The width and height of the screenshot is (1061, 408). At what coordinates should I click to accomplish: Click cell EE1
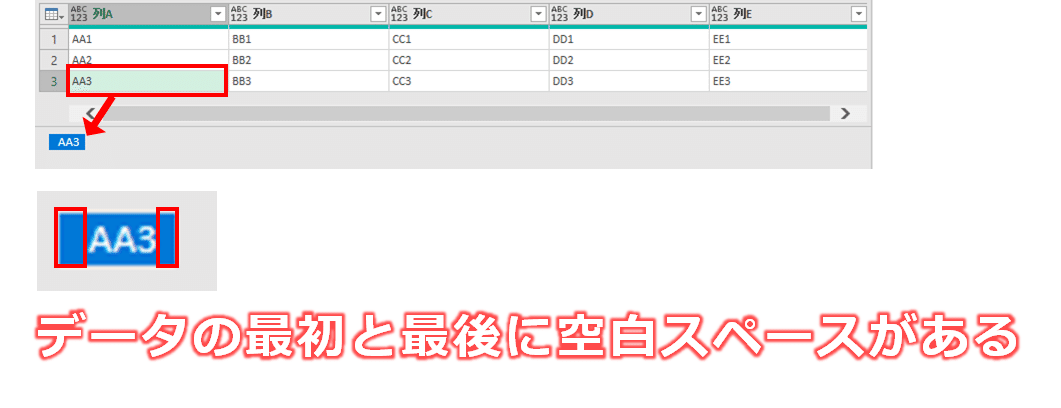pos(788,39)
